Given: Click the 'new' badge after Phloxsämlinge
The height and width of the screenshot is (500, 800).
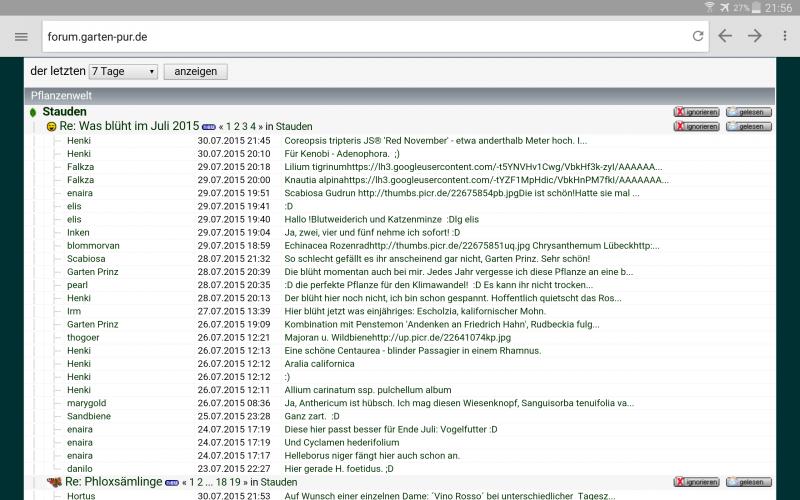Looking at the screenshot, I should coord(171,482).
